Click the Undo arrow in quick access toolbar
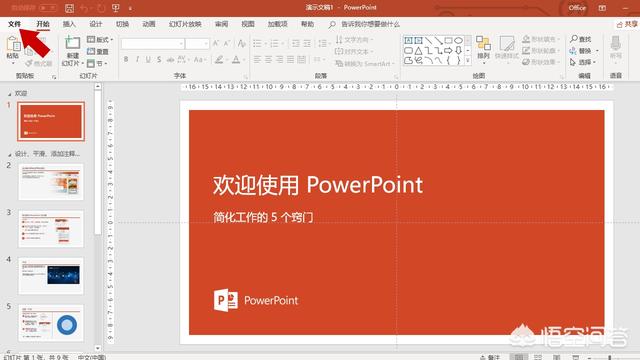Screen dimensions: 640x360 [x=84, y=8]
